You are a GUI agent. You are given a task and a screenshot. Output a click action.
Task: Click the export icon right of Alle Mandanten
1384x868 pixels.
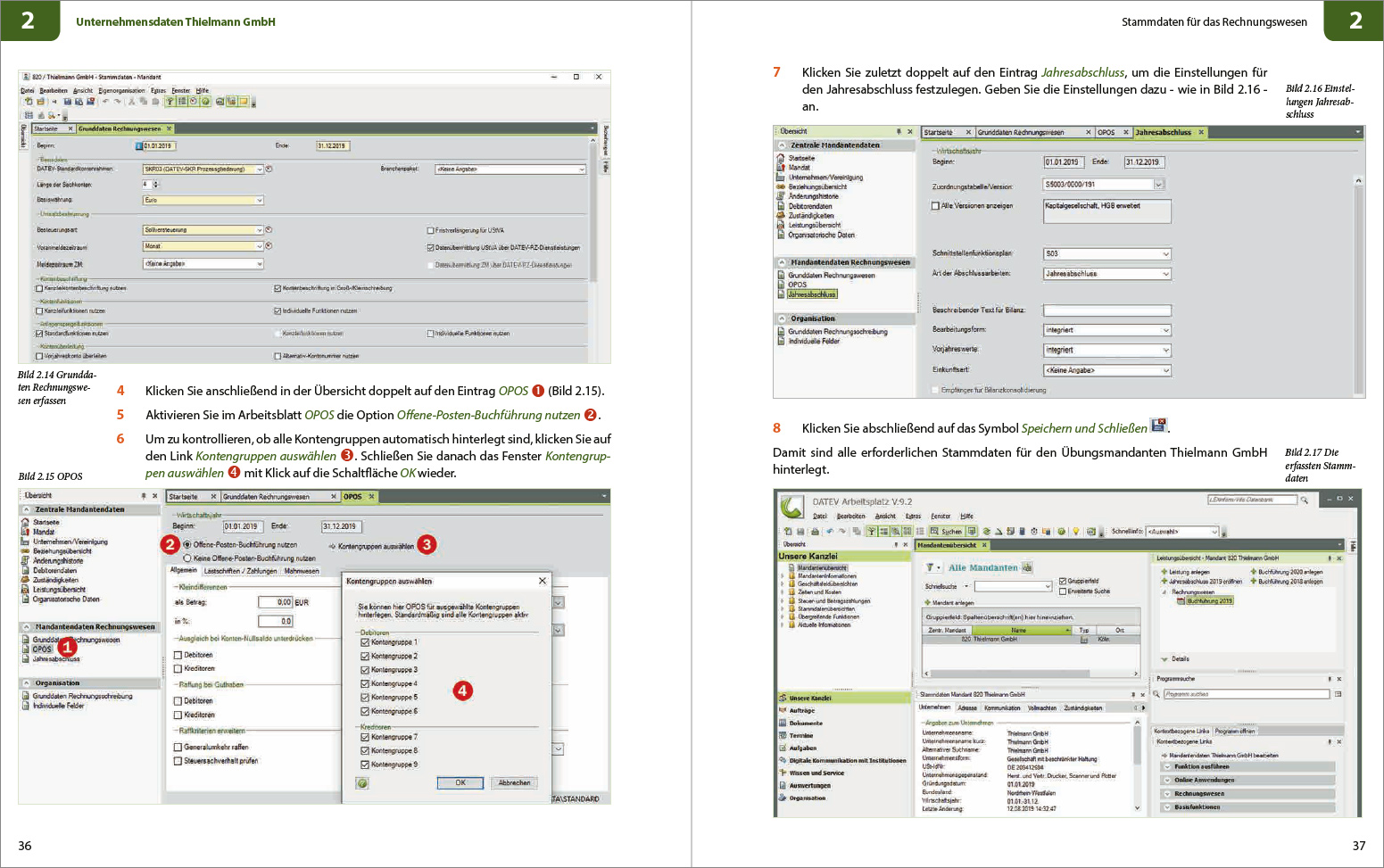pos(1027,567)
